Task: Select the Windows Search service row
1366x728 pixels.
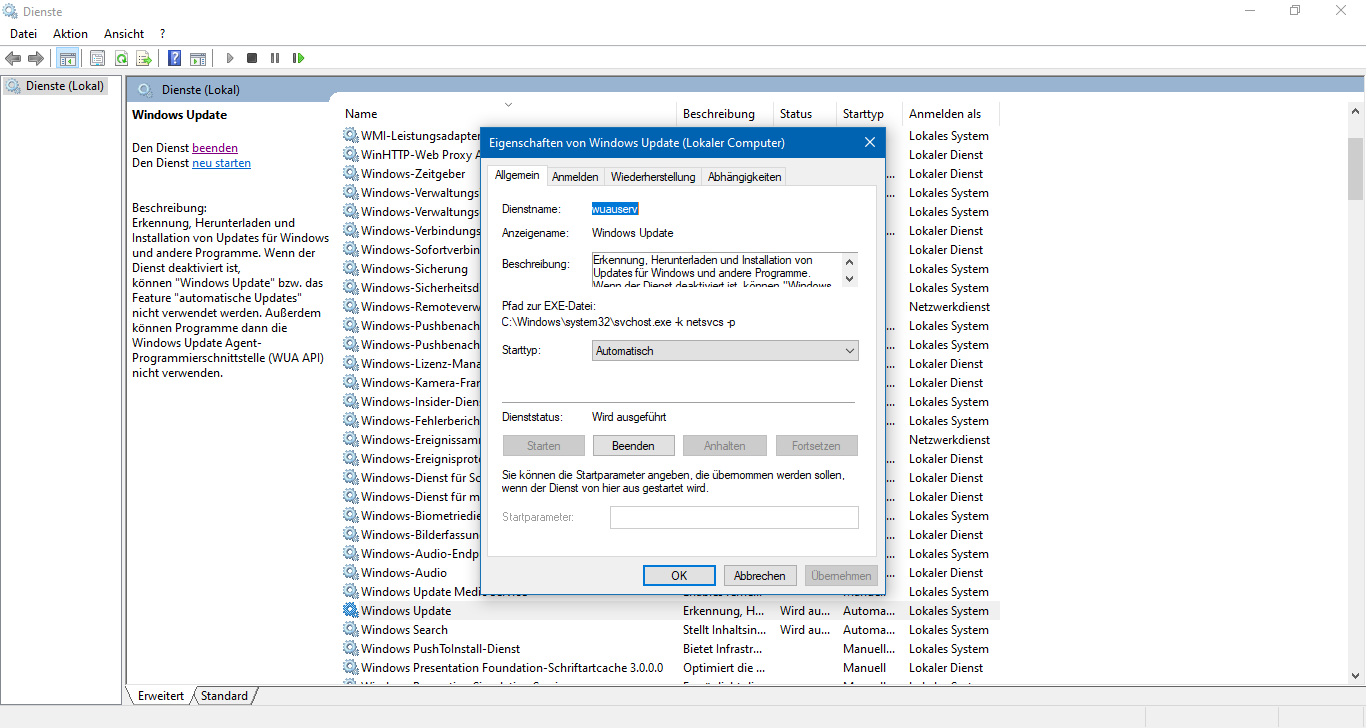Action: (670, 629)
